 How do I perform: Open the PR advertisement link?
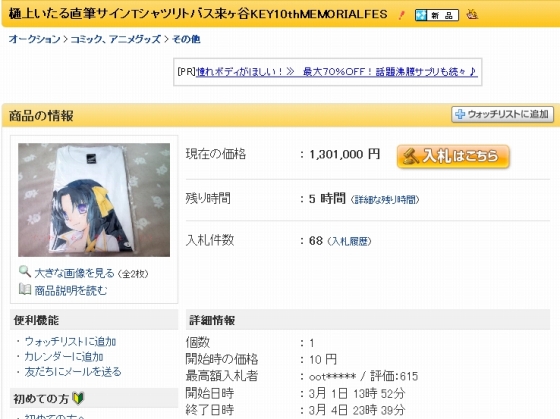[336, 72]
